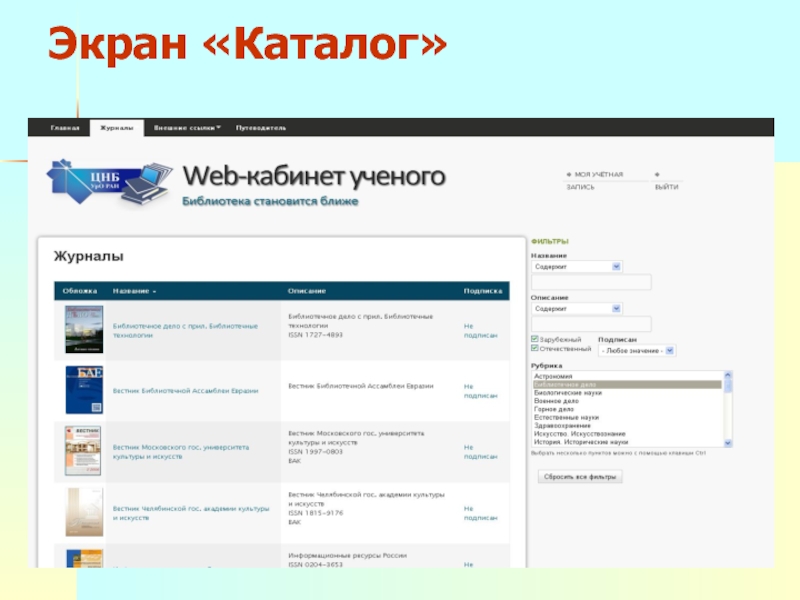Click description ISSN 1997-0803 text
800x600 pixels.
pos(315,452)
